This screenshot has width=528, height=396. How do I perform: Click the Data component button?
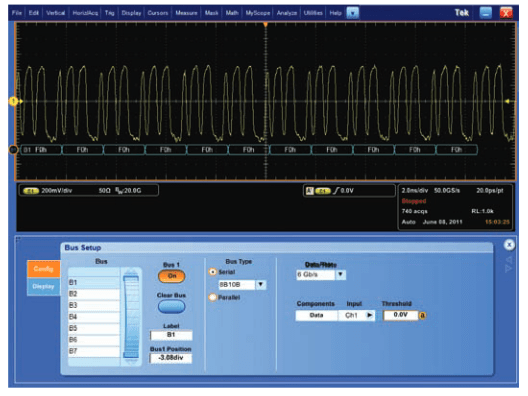[x=317, y=316]
